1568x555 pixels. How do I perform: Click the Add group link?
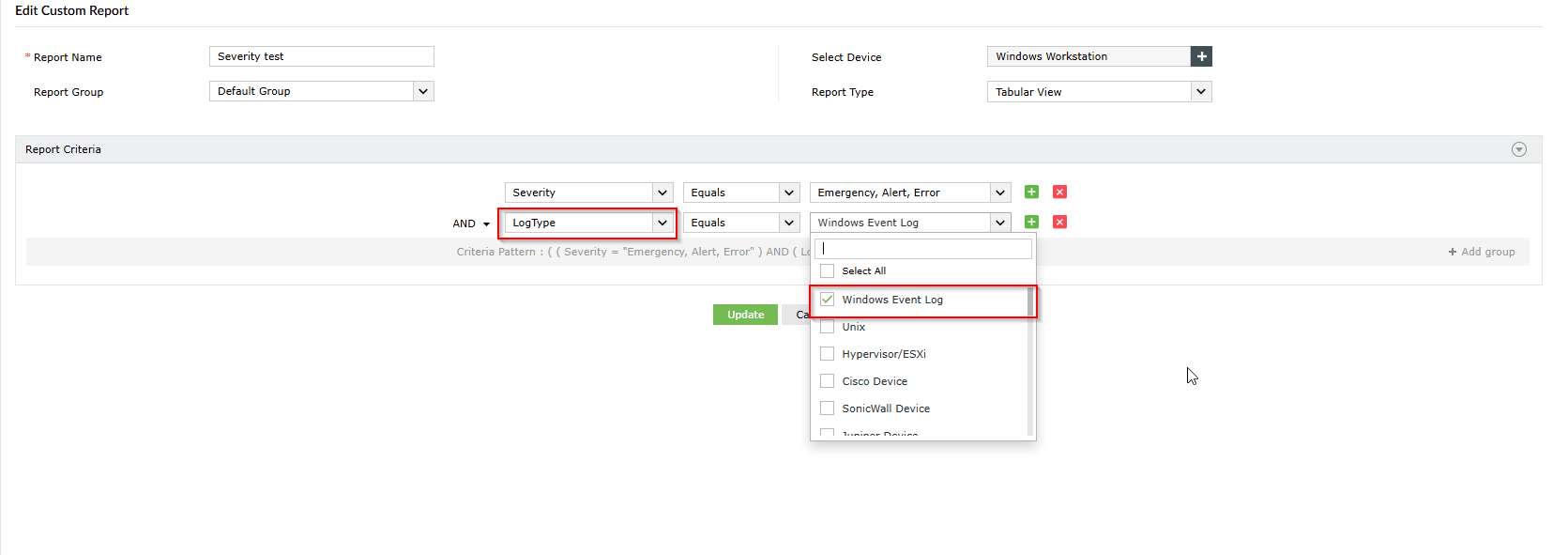[x=1482, y=252]
